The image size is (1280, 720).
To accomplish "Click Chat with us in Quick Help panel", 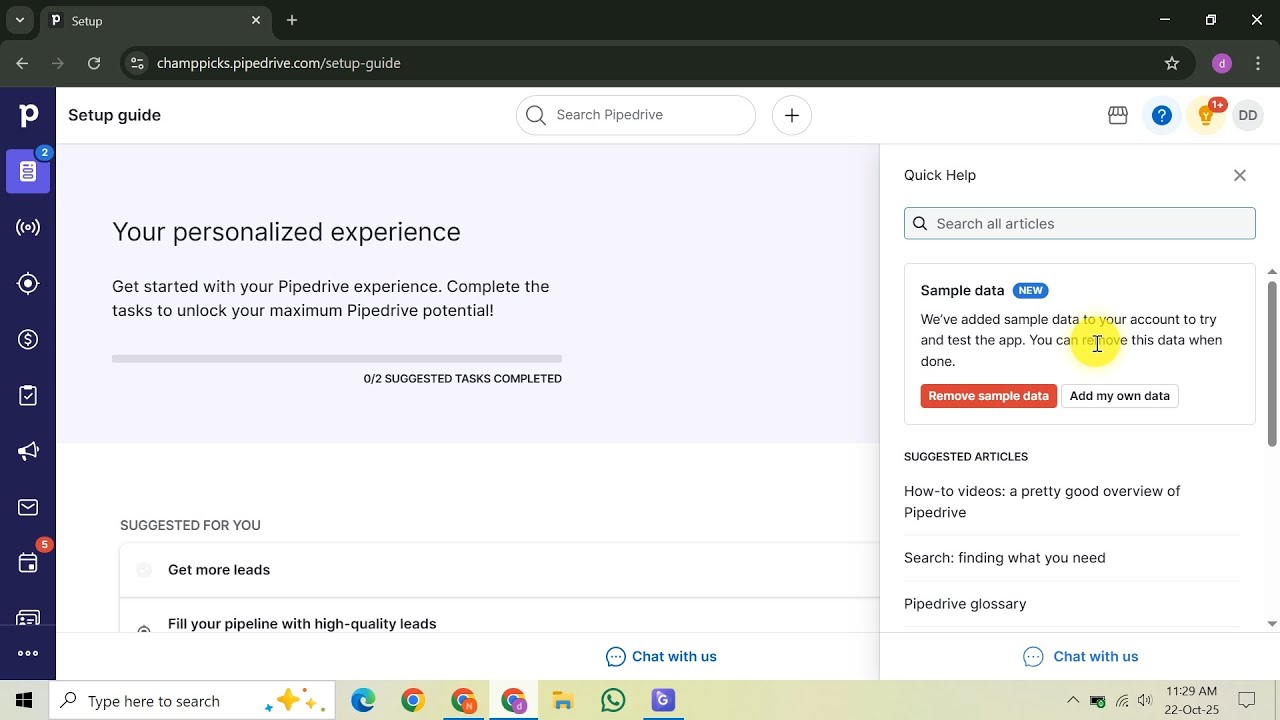I will 1080,657.
